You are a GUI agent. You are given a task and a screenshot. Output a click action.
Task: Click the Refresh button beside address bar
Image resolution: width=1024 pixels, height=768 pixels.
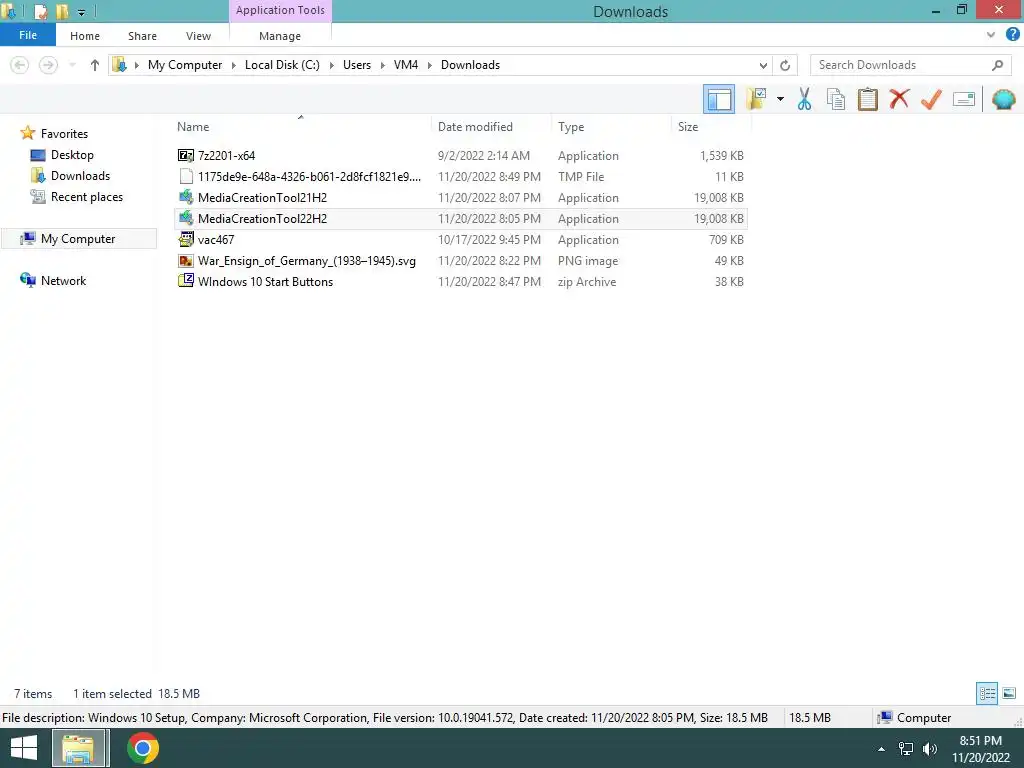coord(785,65)
